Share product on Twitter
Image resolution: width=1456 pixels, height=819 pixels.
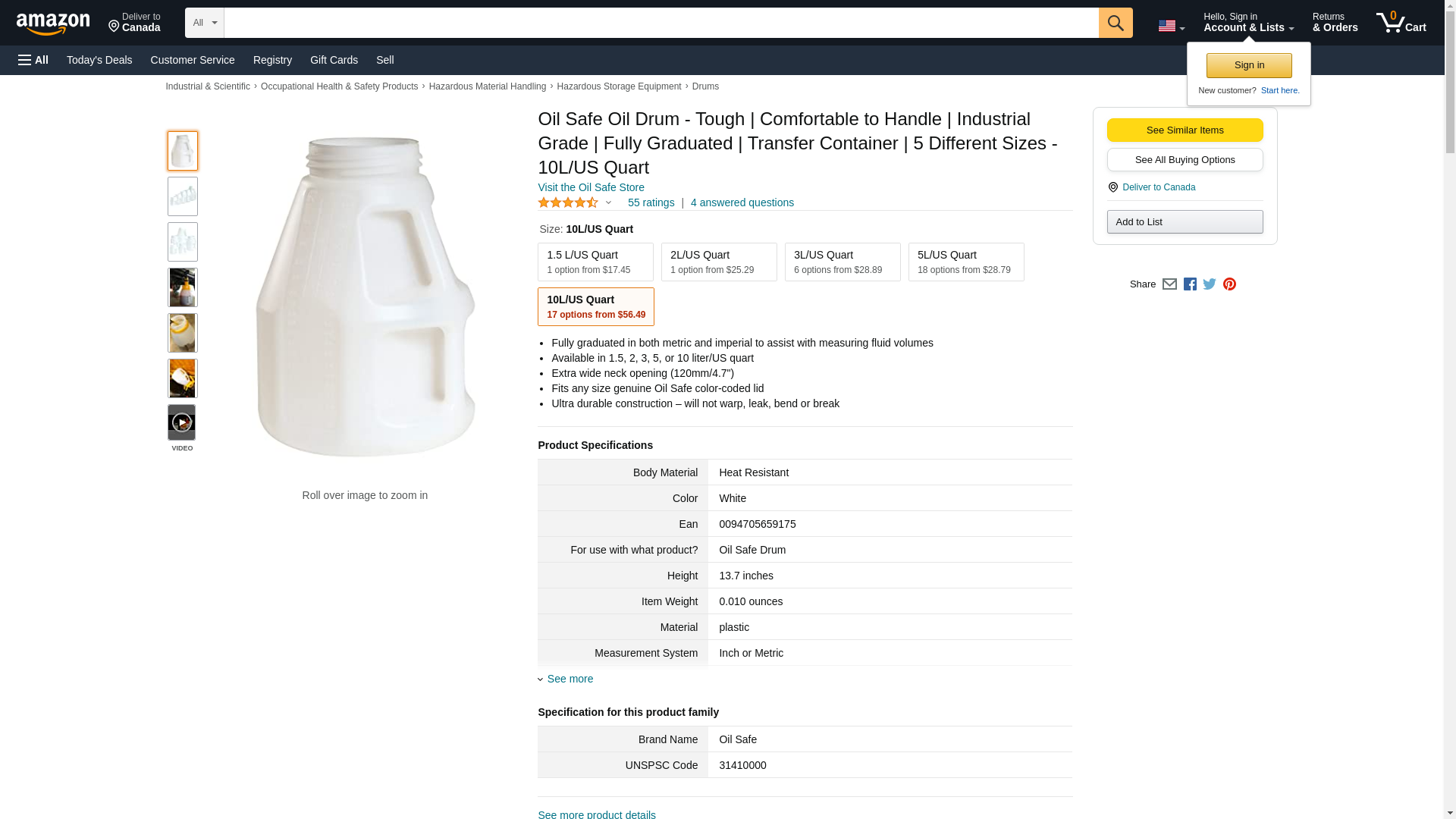pyautogui.click(x=1210, y=284)
